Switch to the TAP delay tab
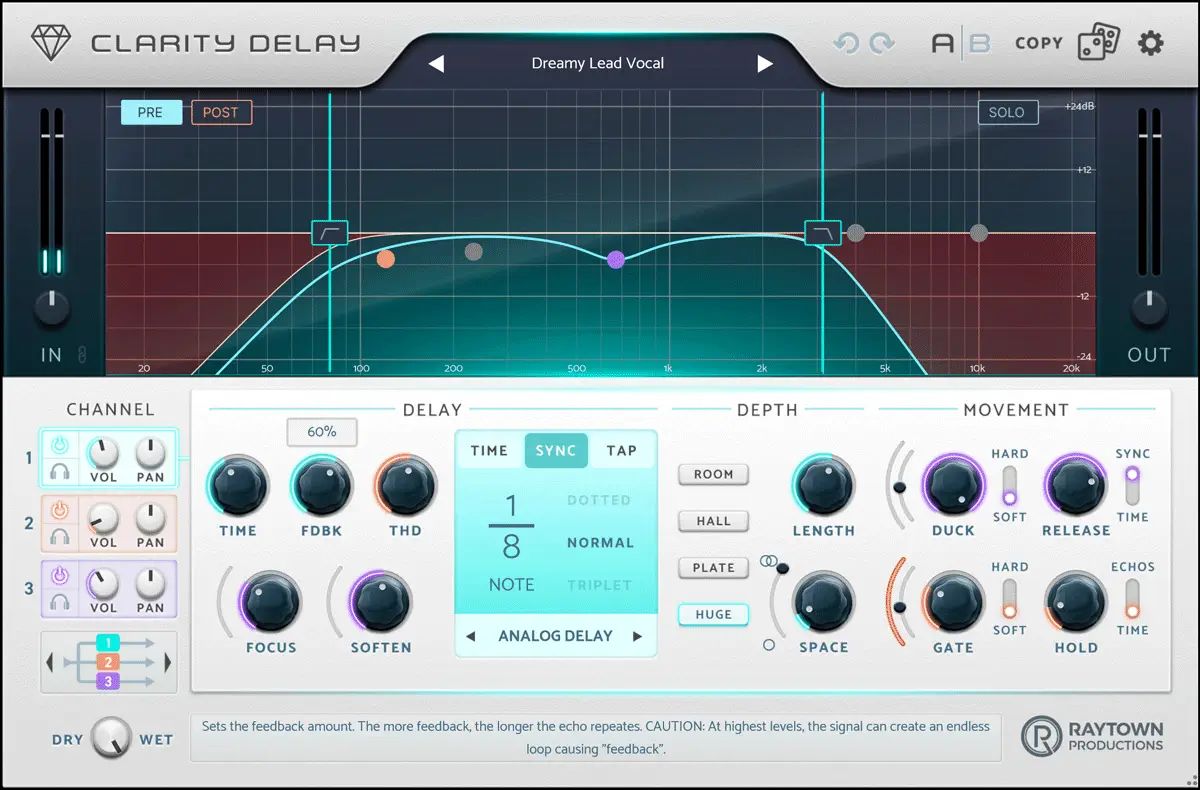Viewport: 1200px width, 790px height. pos(621,451)
